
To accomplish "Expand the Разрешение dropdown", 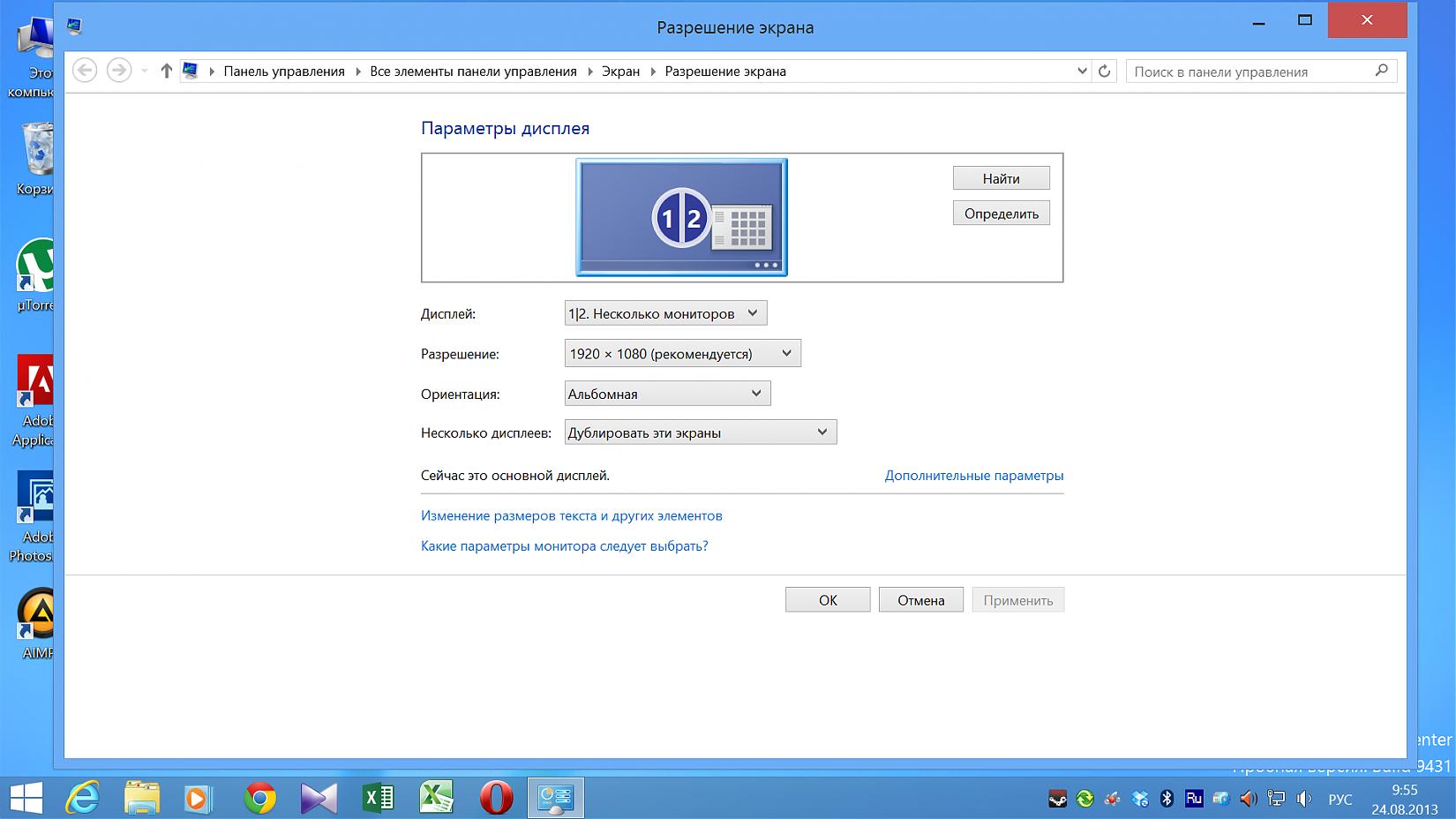I will [682, 354].
